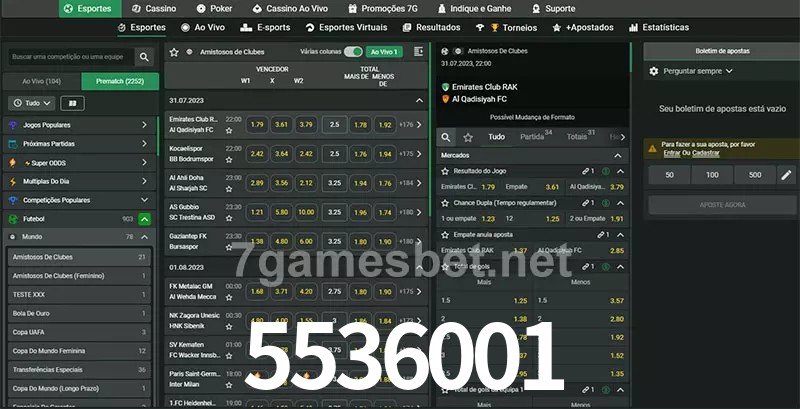This screenshot has height=409, width=800.
Task: Open bet slip settings gear icon
Action: pos(654,71)
